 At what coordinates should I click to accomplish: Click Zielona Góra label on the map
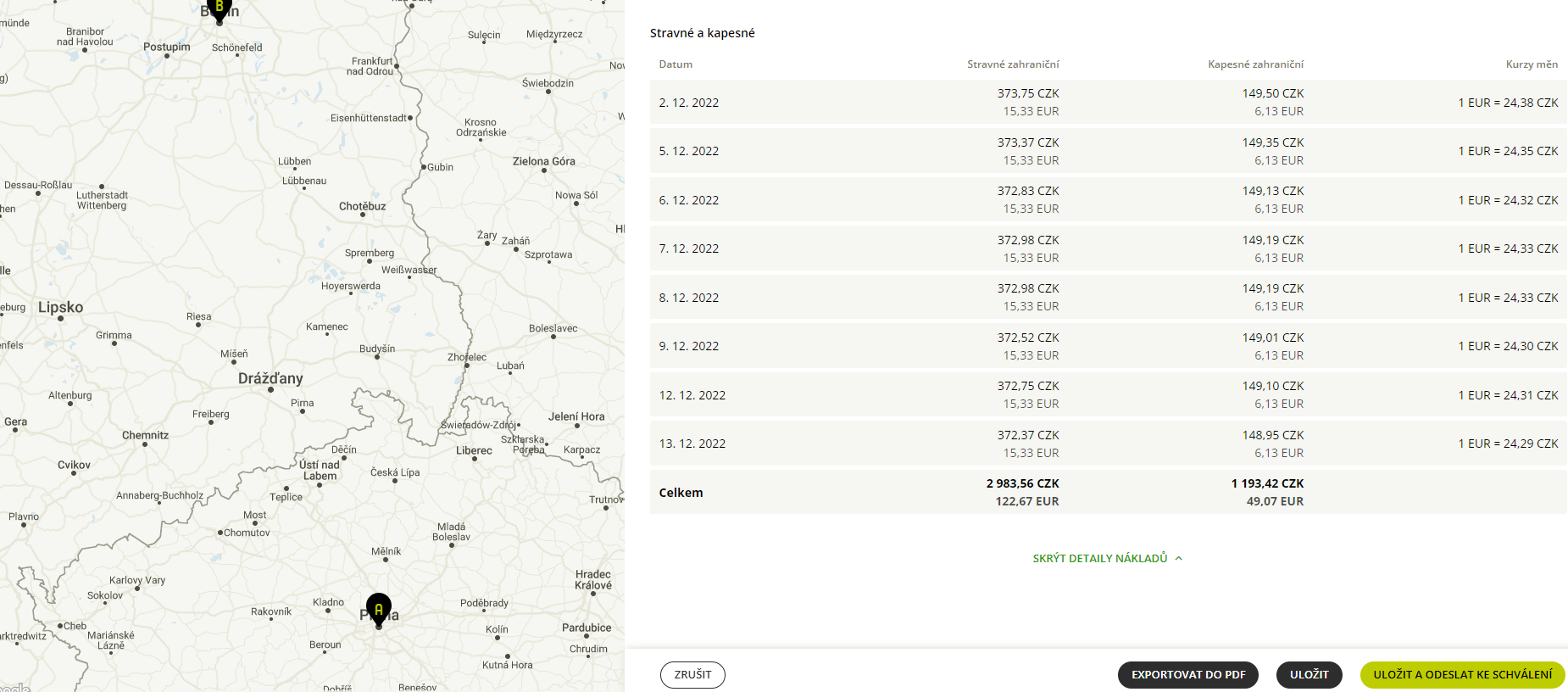(543, 161)
